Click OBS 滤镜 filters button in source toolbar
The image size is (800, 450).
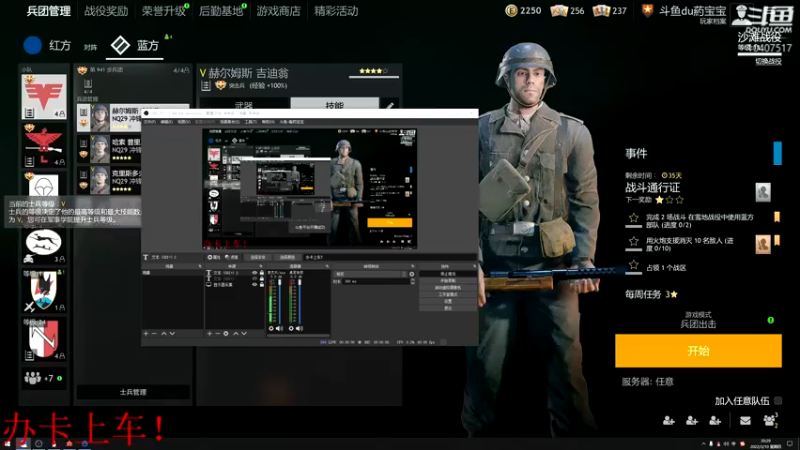(232, 257)
